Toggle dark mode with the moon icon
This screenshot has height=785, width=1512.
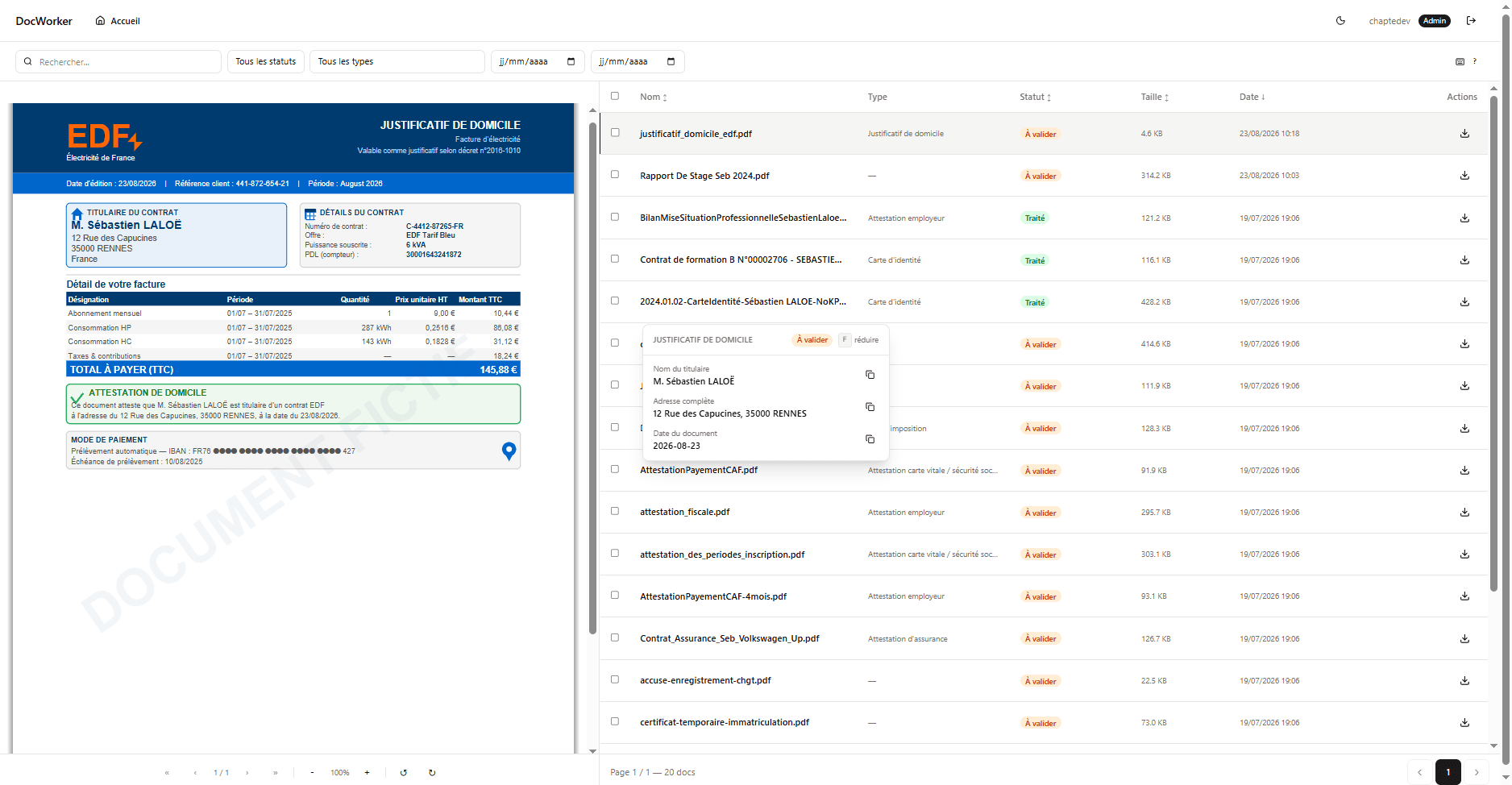coord(1340,21)
